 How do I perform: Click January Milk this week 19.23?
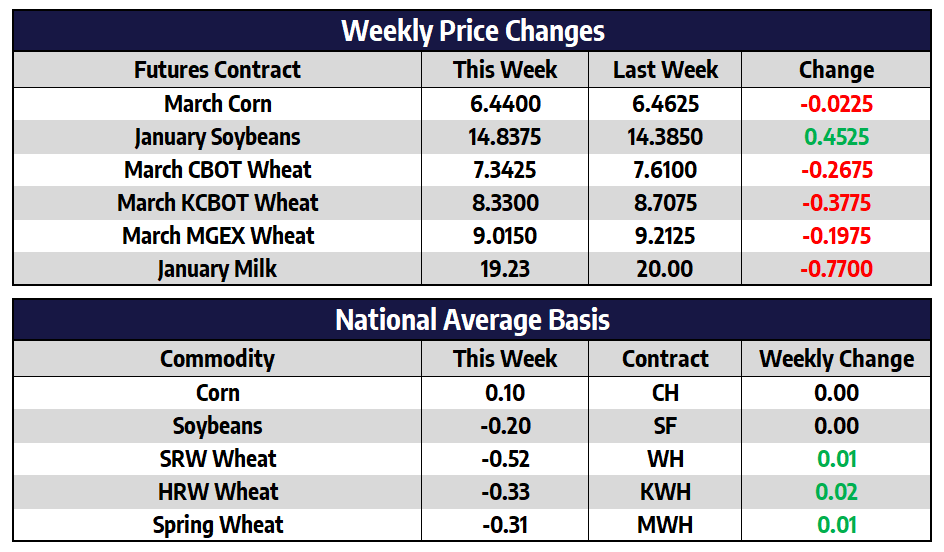(505, 269)
